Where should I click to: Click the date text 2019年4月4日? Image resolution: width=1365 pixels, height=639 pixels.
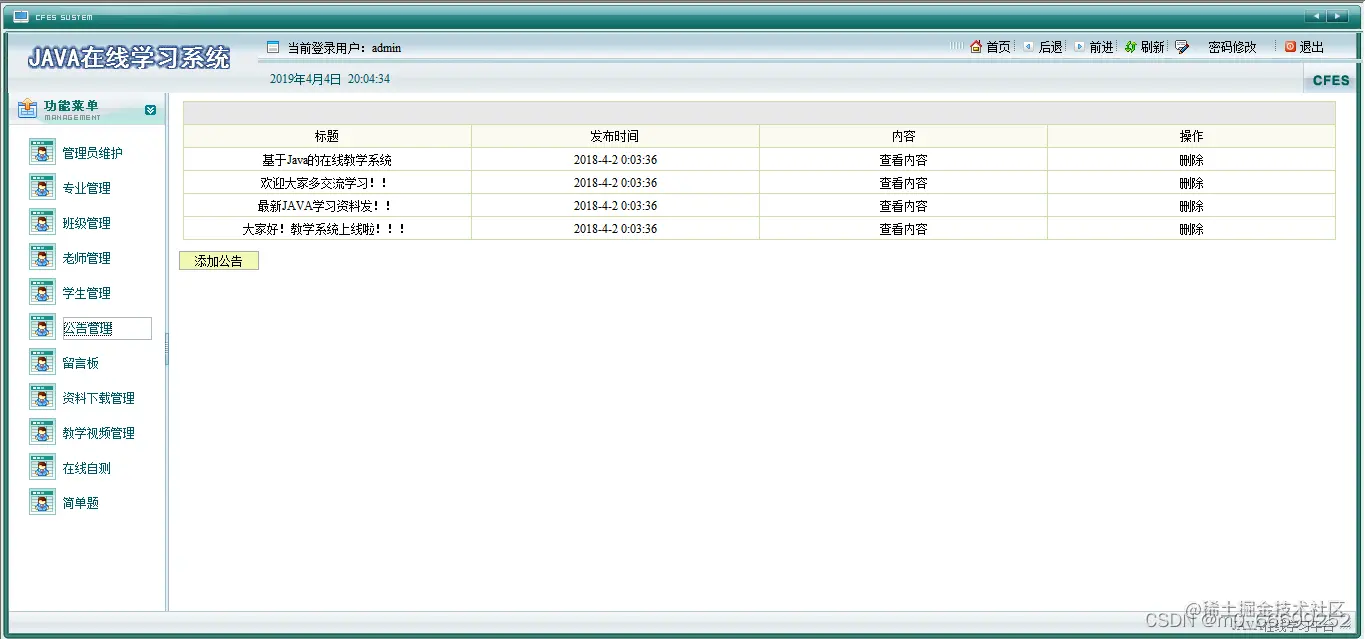tap(306, 79)
